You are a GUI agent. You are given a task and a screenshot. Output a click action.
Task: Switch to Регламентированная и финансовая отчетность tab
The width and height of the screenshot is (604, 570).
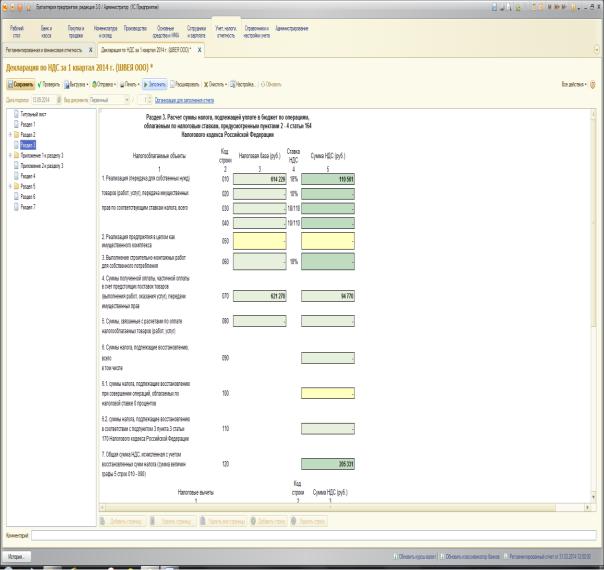click(44, 50)
